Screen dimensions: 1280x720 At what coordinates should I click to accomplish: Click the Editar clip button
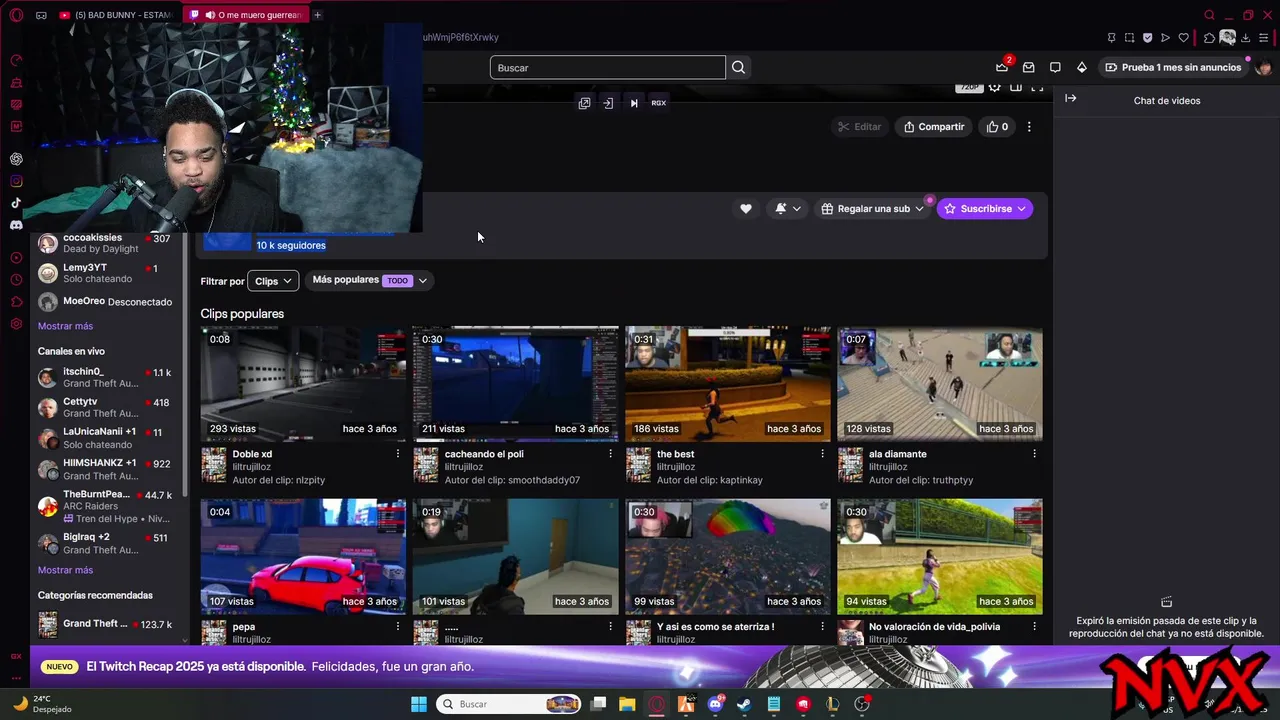click(x=860, y=127)
